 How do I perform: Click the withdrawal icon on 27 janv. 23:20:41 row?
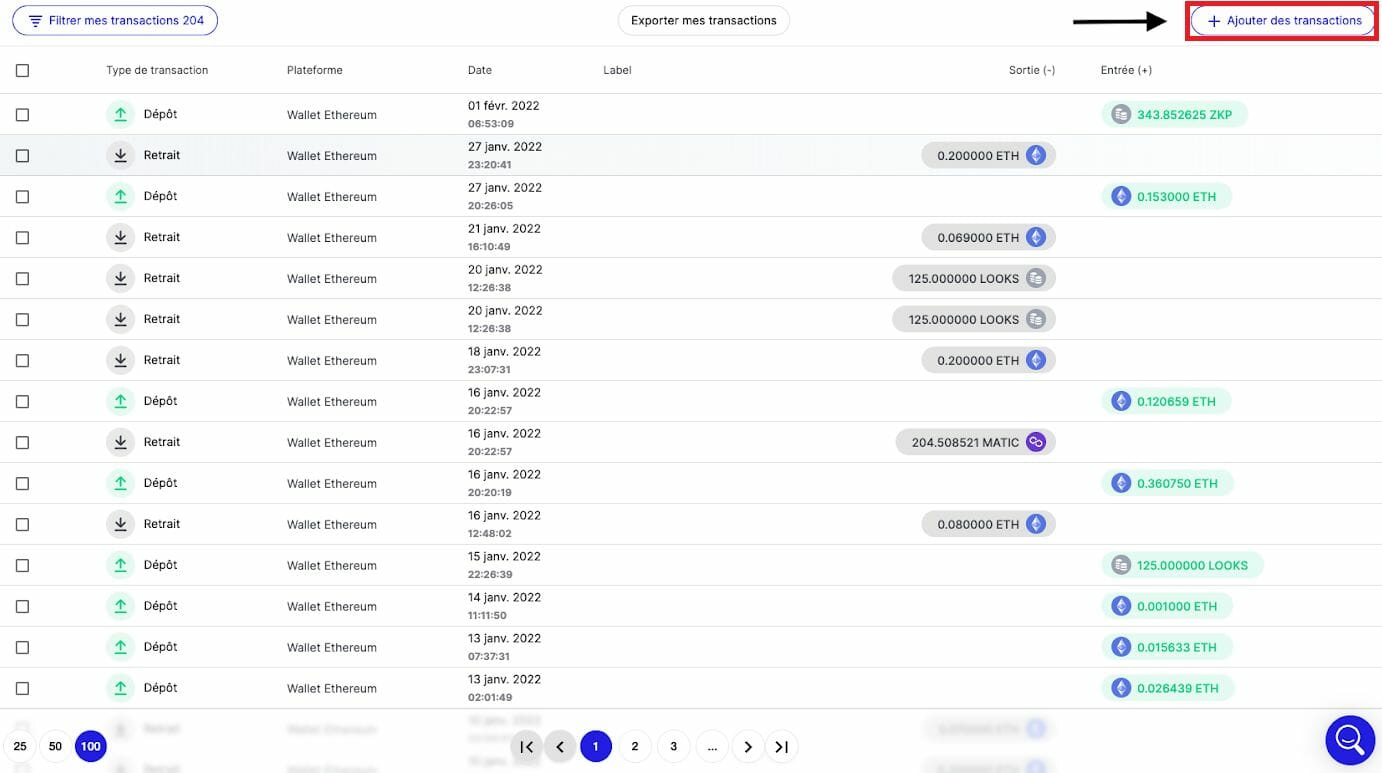120,155
